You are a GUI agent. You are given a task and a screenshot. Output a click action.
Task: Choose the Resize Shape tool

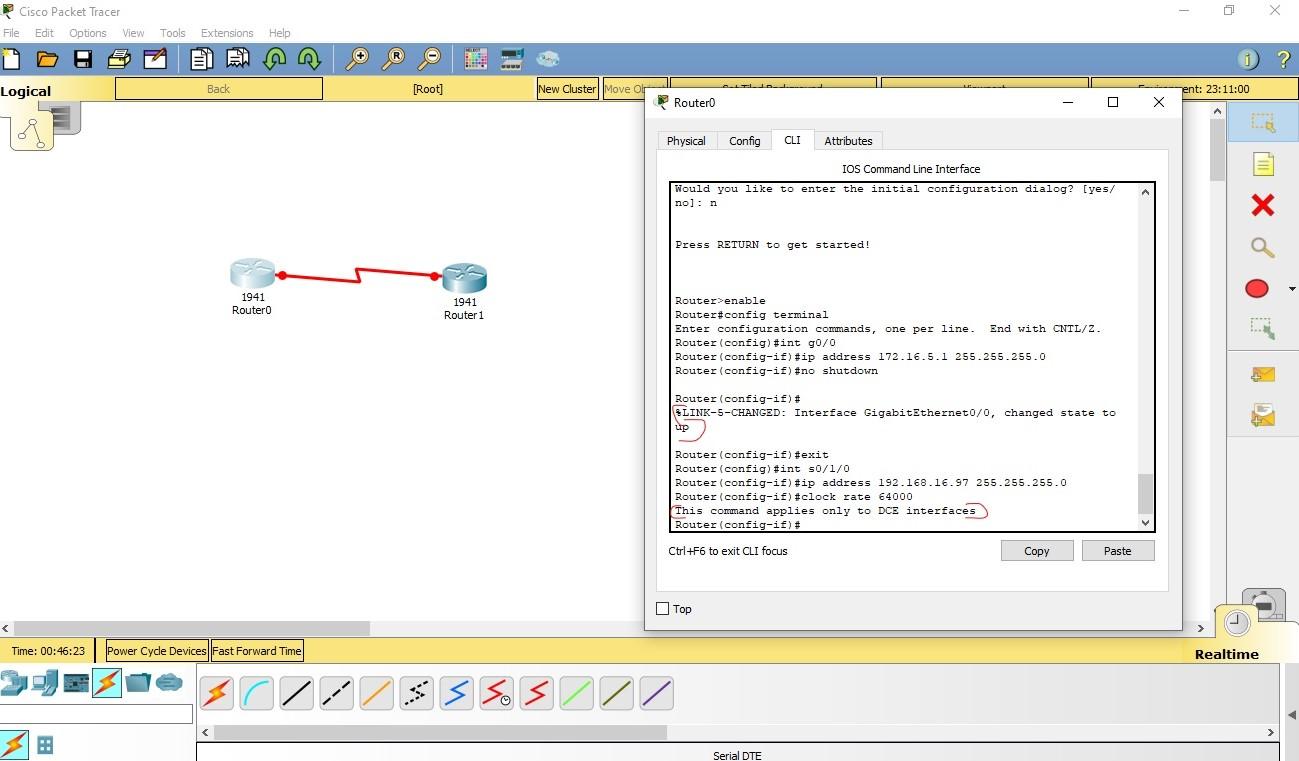(1262, 328)
